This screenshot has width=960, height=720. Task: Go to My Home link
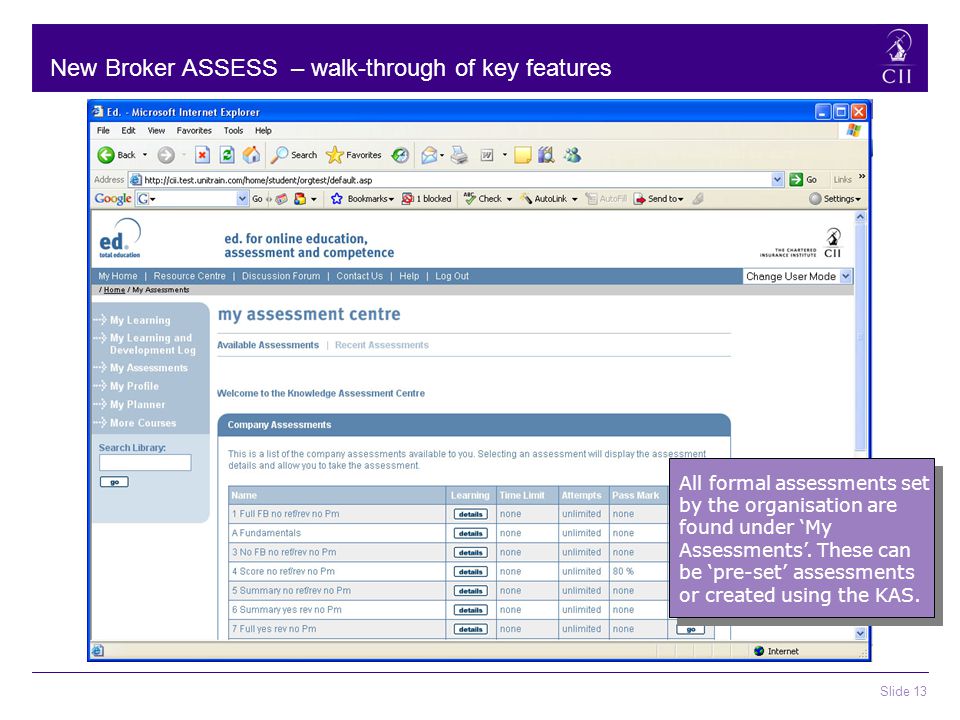(118, 276)
